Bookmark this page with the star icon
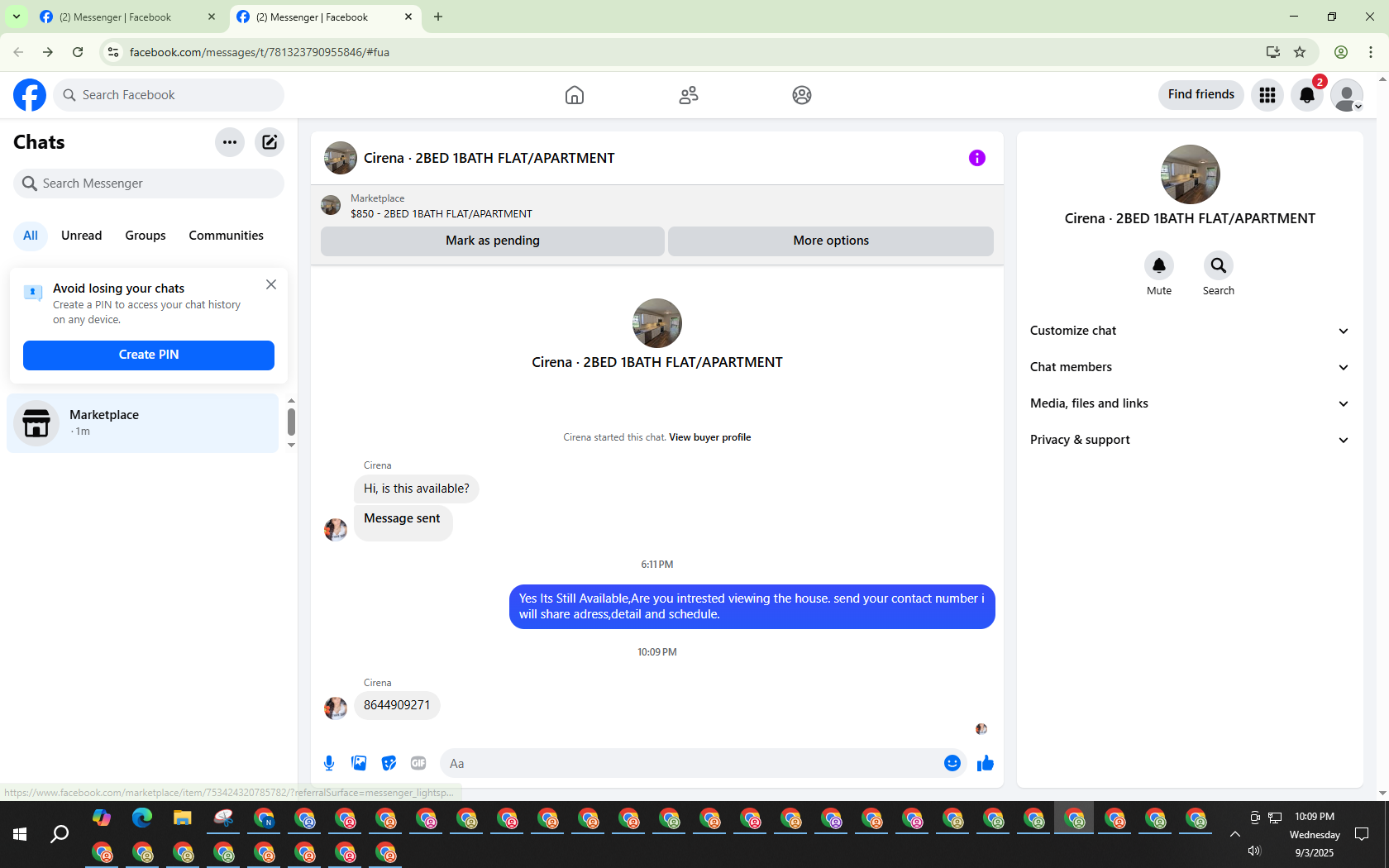 coord(1300,52)
